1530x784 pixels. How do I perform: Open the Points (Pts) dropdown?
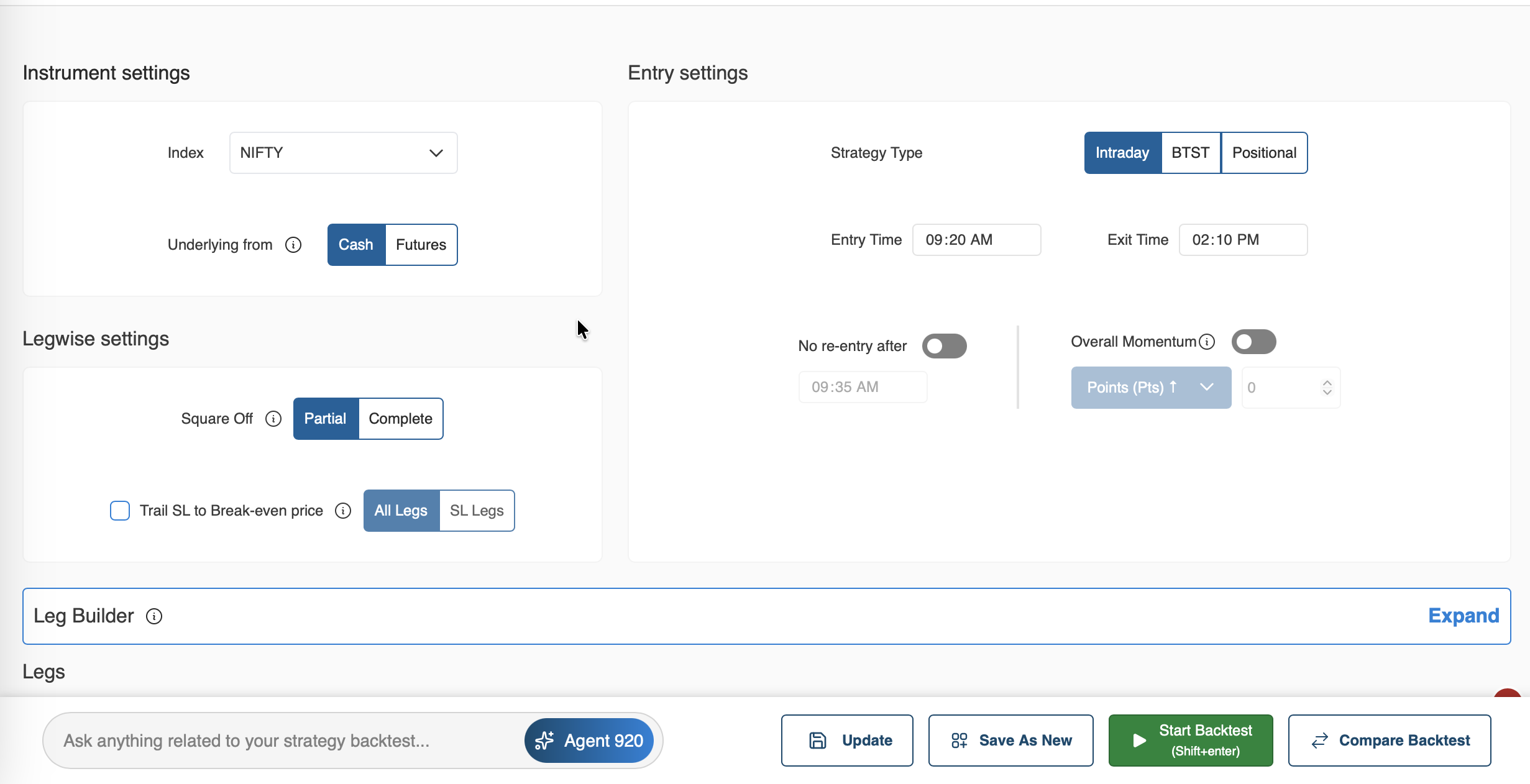click(x=1151, y=388)
